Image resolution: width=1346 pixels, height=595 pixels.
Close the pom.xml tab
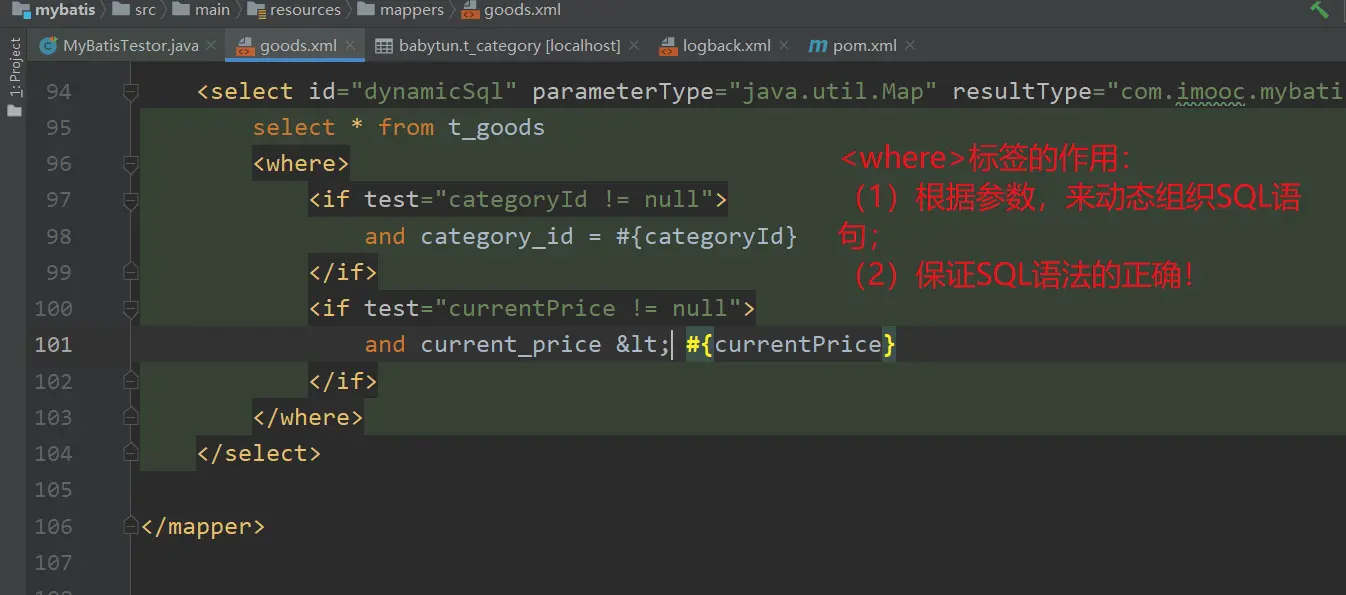point(909,46)
